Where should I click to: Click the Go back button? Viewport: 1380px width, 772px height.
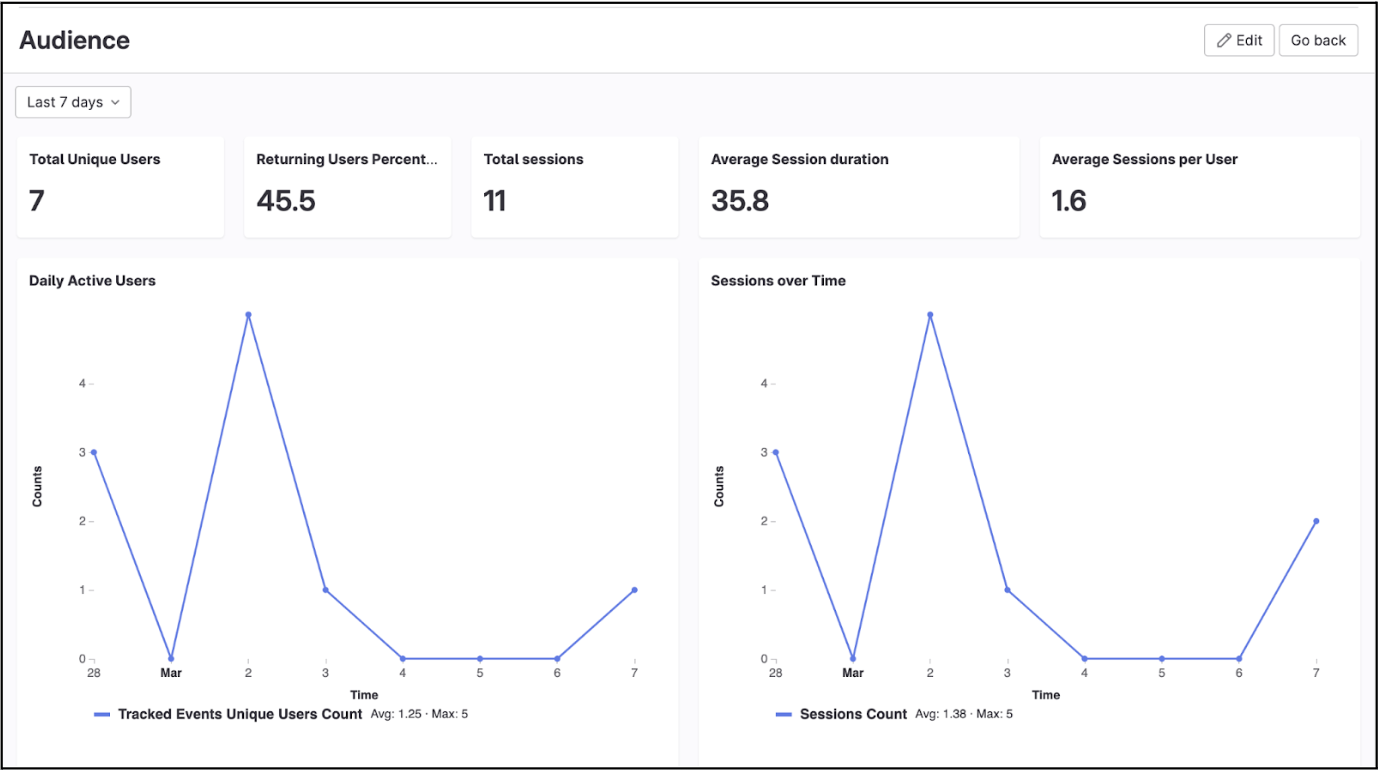[1317, 40]
